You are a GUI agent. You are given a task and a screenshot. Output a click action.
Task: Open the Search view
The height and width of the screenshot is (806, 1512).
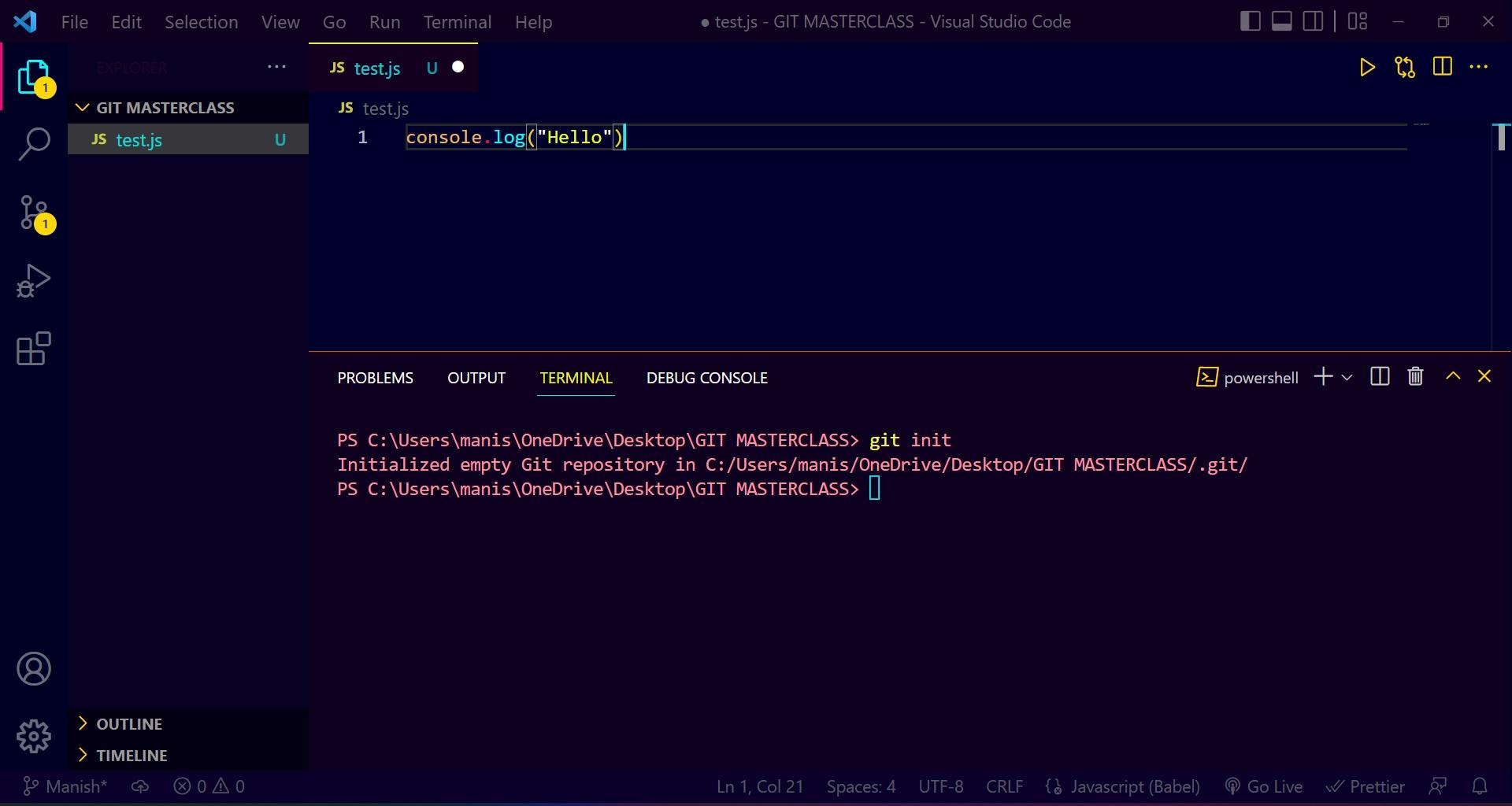point(34,145)
